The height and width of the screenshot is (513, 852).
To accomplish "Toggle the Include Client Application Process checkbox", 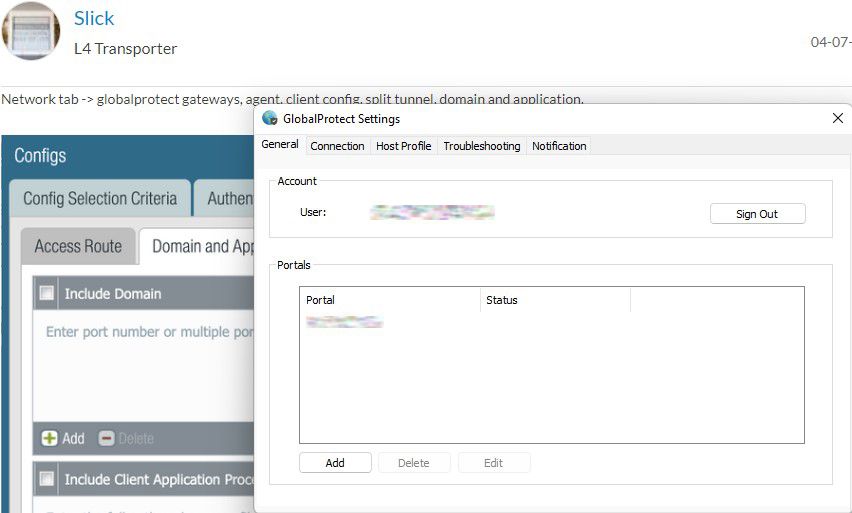I will 47,479.
